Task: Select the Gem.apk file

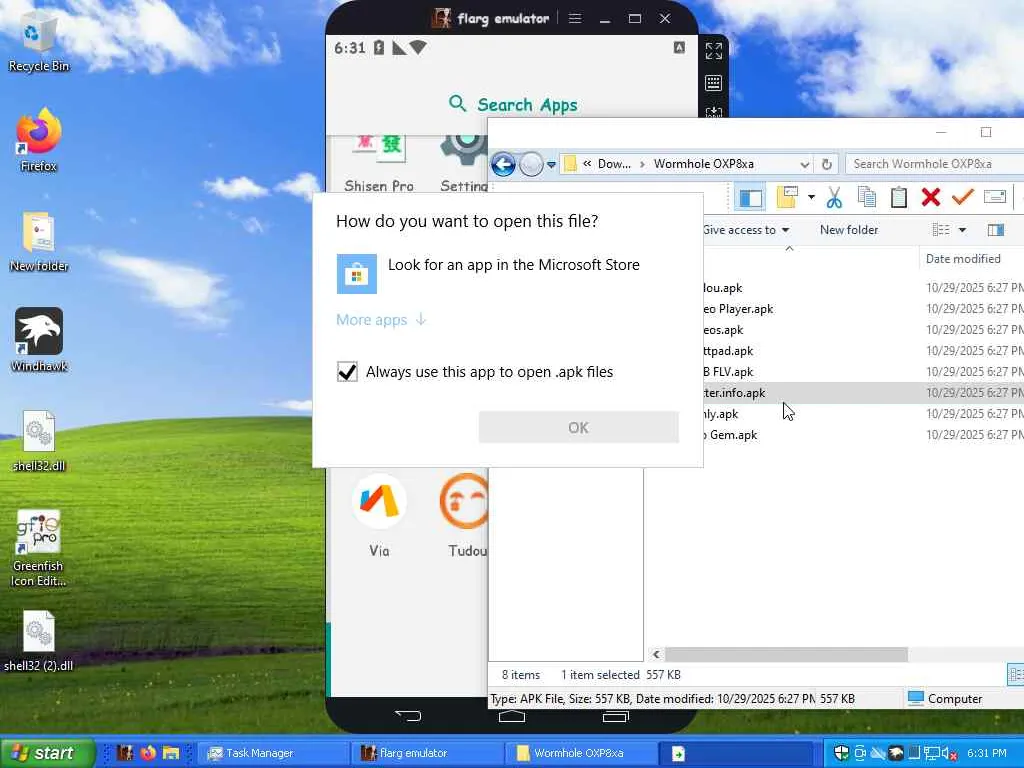Action: [730, 435]
